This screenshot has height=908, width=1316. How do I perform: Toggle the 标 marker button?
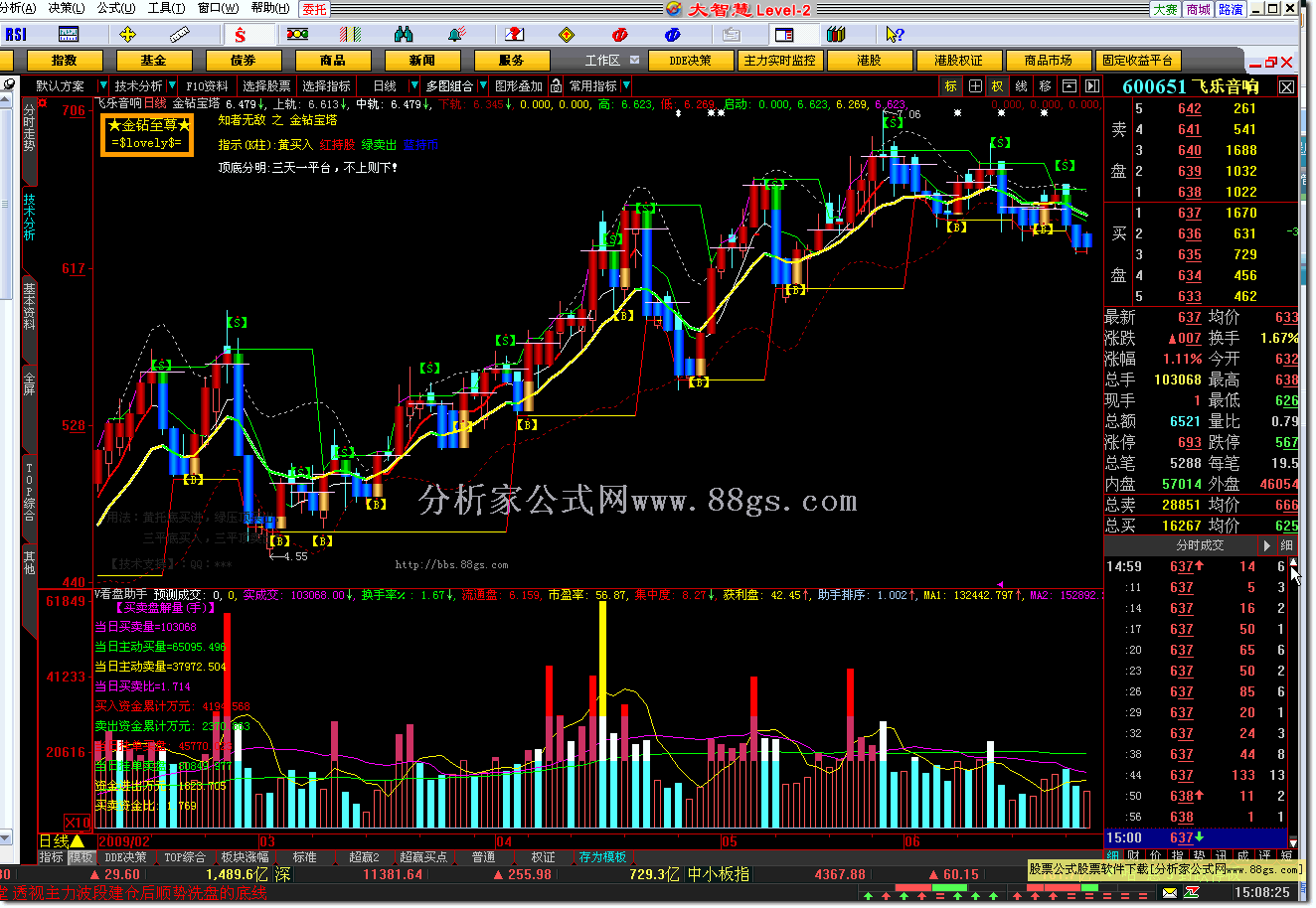951,86
